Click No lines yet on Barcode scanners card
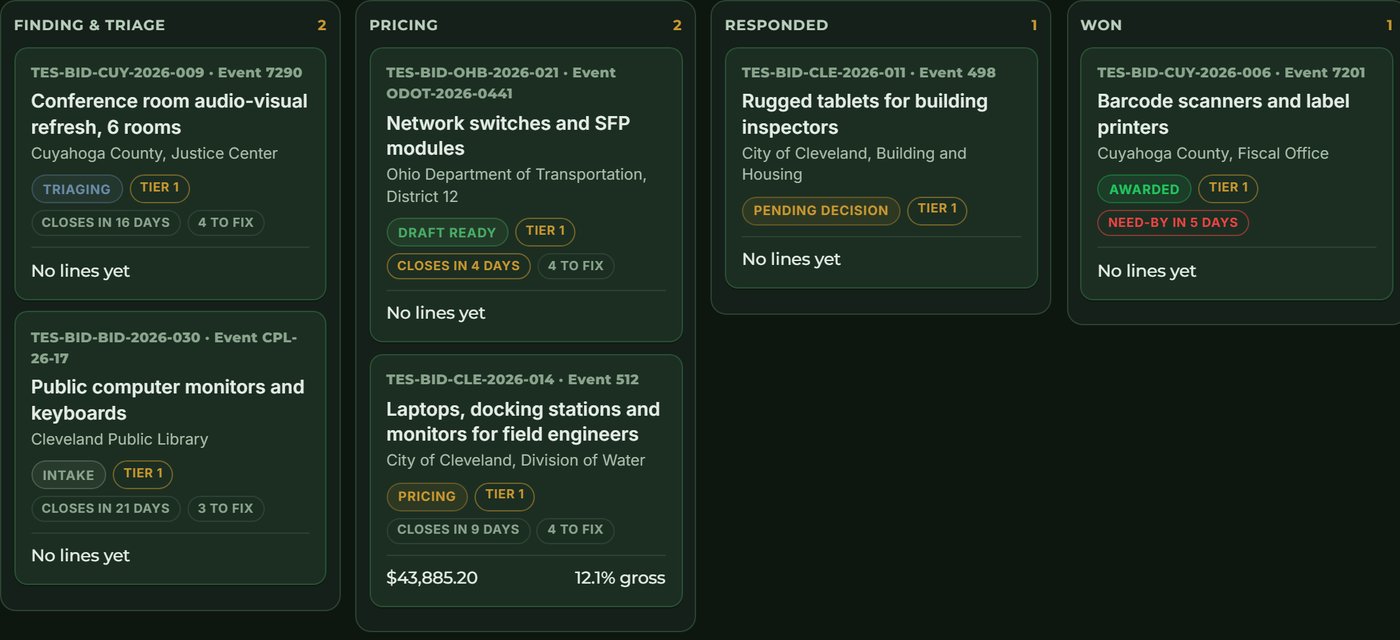The width and height of the screenshot is (1400, 640). [1147, 271]
